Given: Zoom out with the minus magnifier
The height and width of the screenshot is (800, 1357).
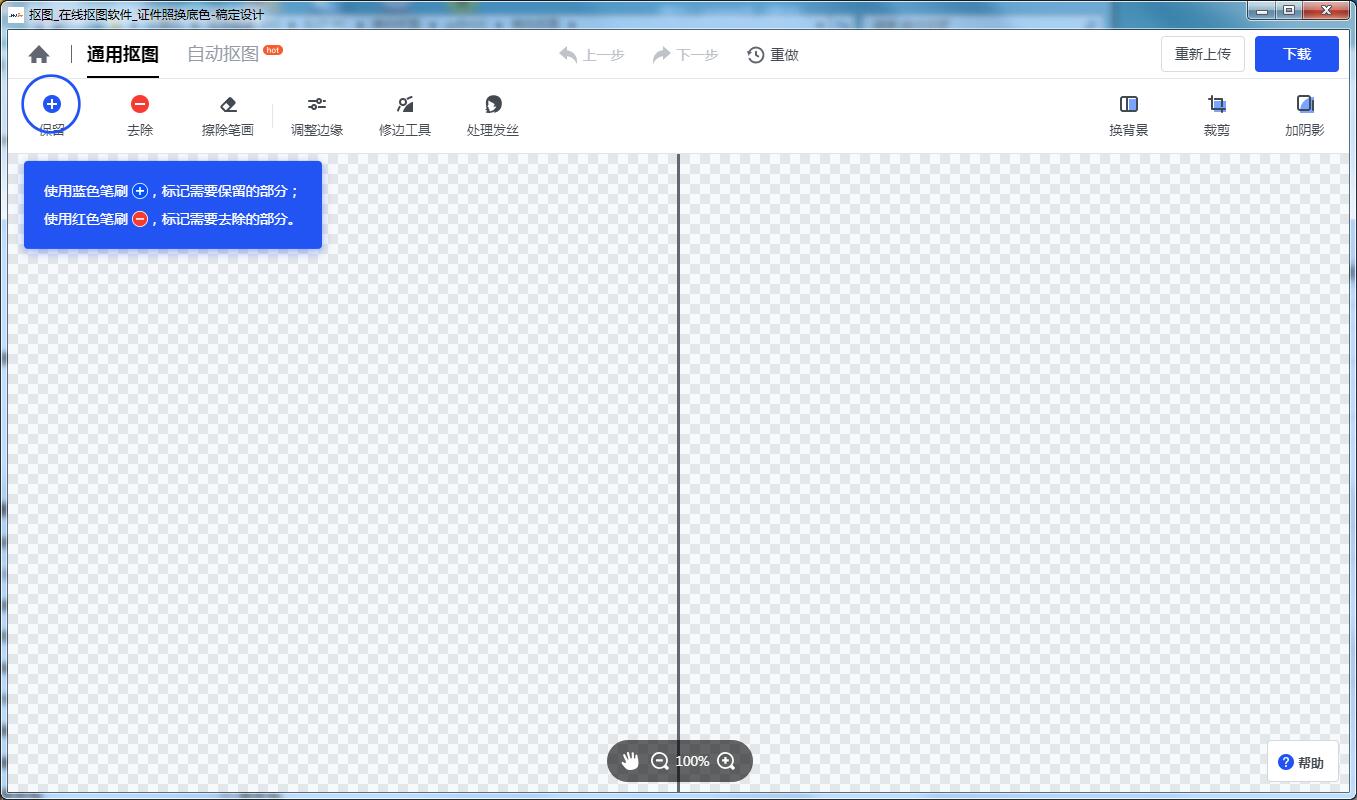Looking at the screenshot, I should (660, 761).
